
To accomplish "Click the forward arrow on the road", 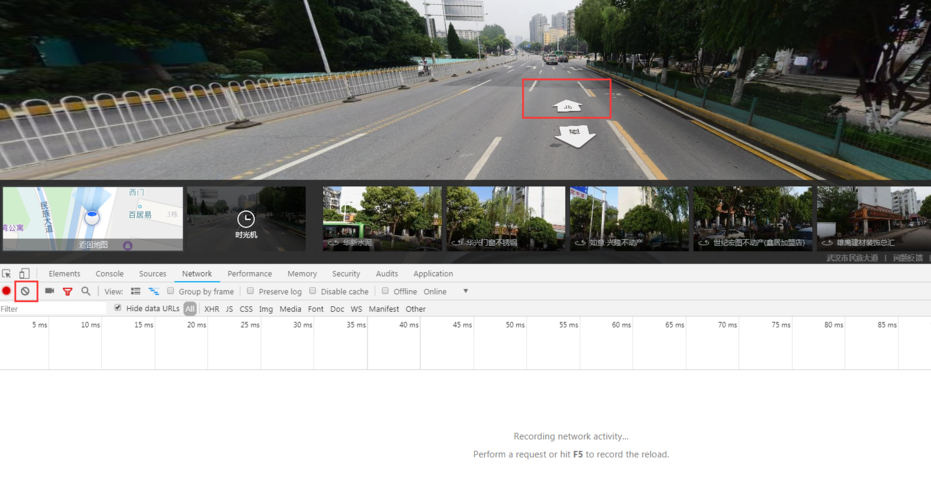I will [567, 106].
